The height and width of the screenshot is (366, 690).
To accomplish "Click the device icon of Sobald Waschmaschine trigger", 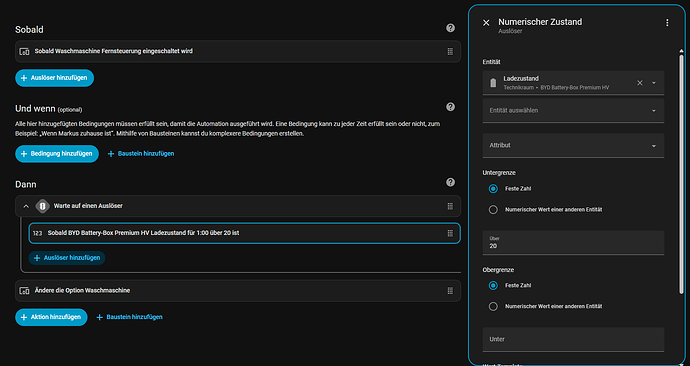I will pos(24,51).
